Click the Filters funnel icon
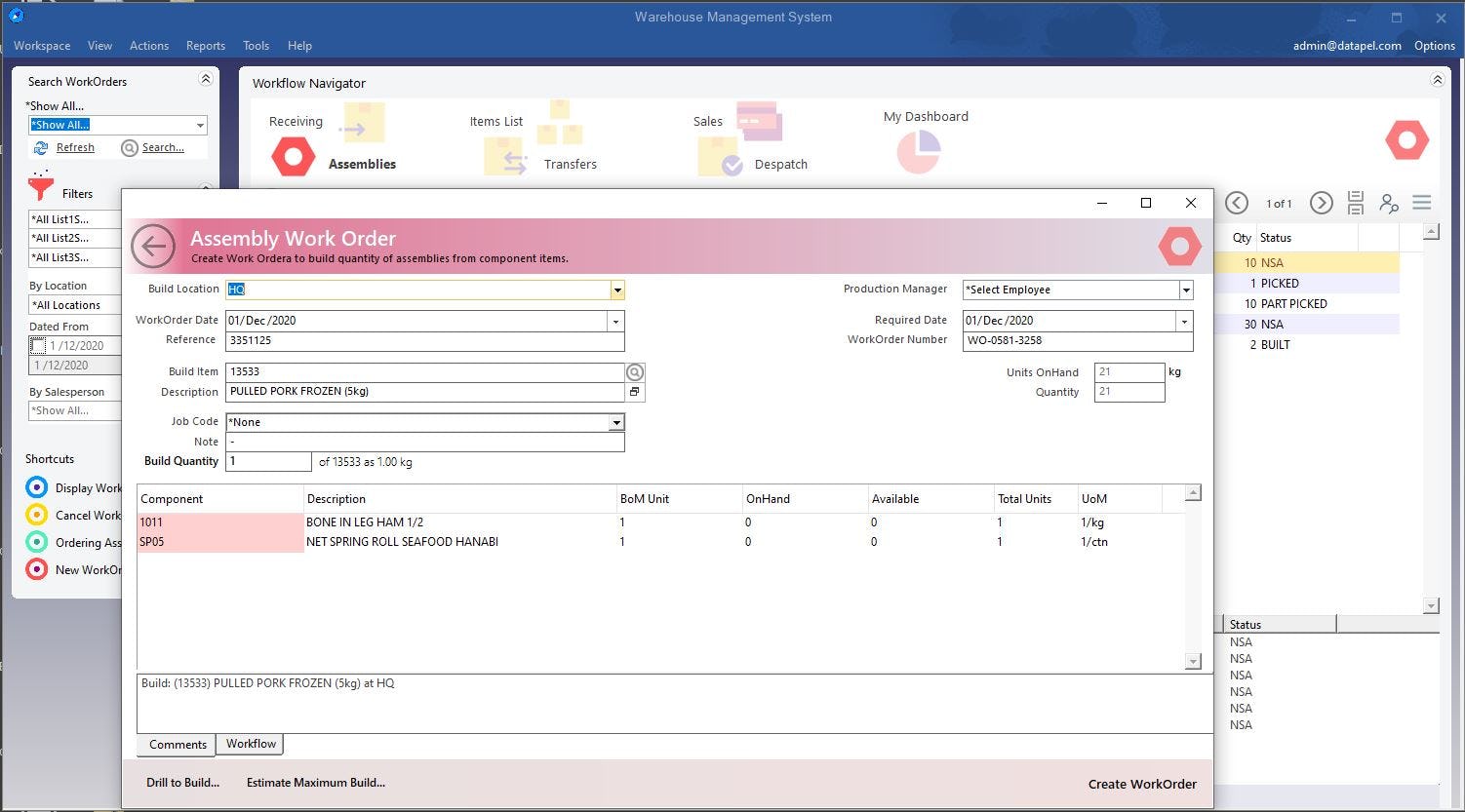The image size is (1465, 812). (x=41, y=187)
